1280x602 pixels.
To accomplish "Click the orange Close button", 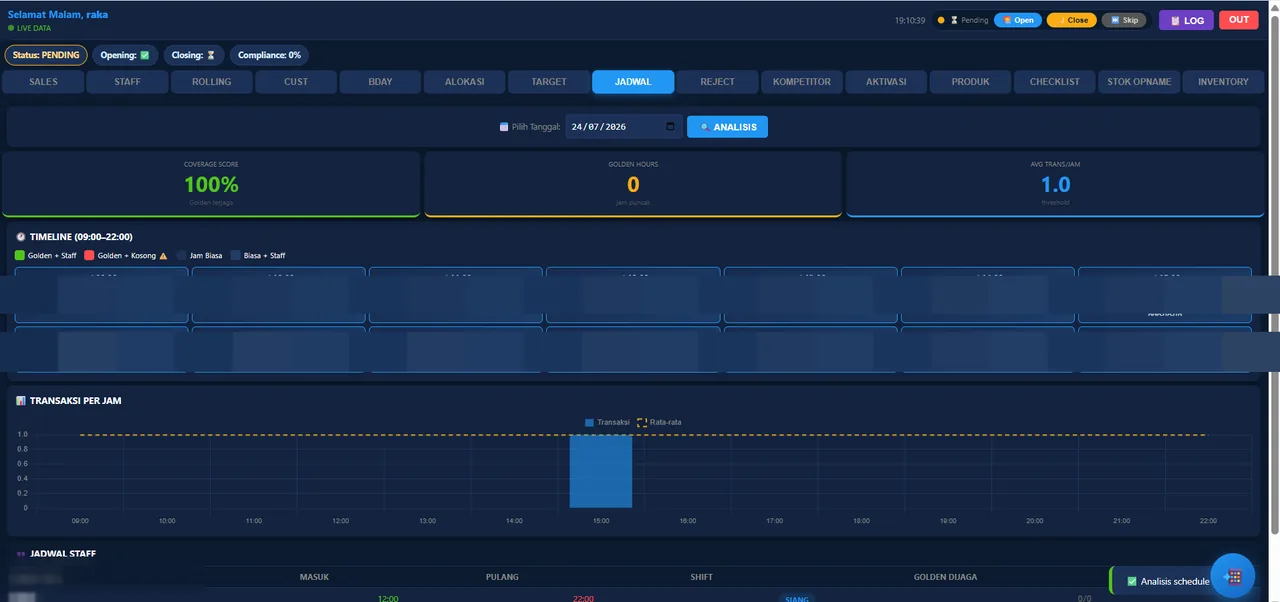I will 1072,20.
